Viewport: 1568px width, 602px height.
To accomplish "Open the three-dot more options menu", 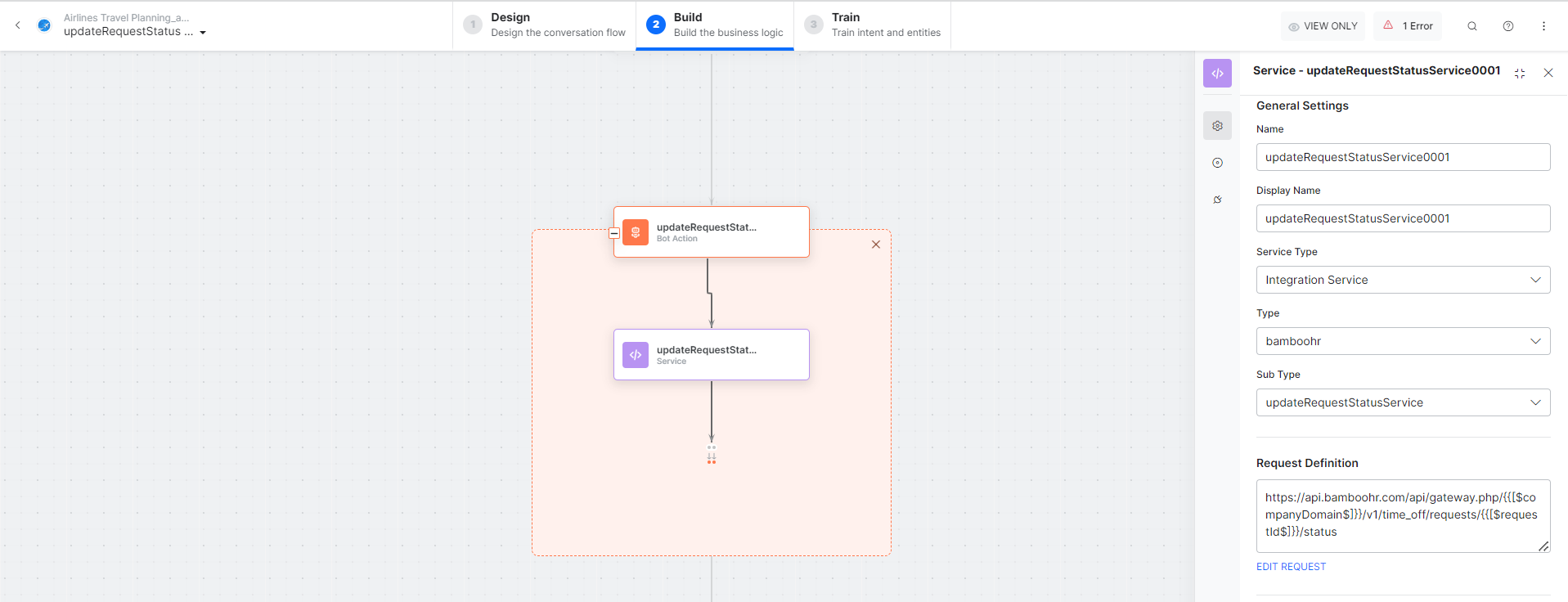I will tap(1543, 26).
